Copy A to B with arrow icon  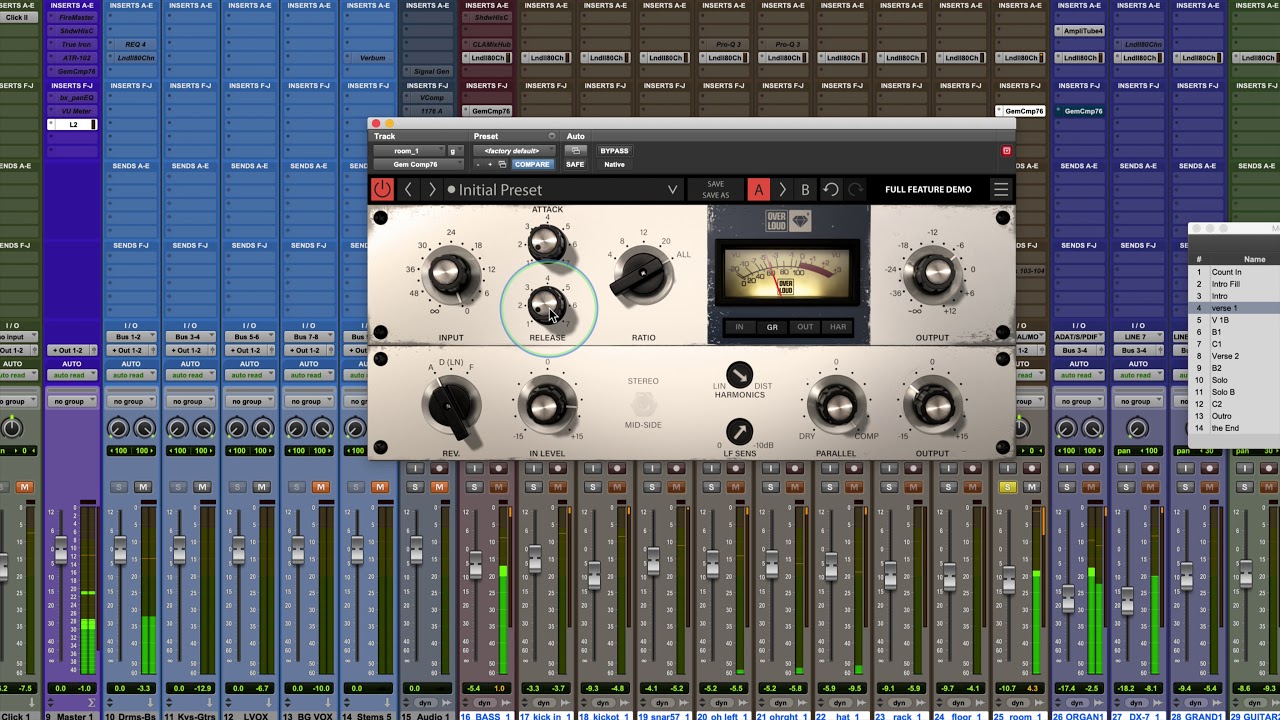click(x=782, y=189)
